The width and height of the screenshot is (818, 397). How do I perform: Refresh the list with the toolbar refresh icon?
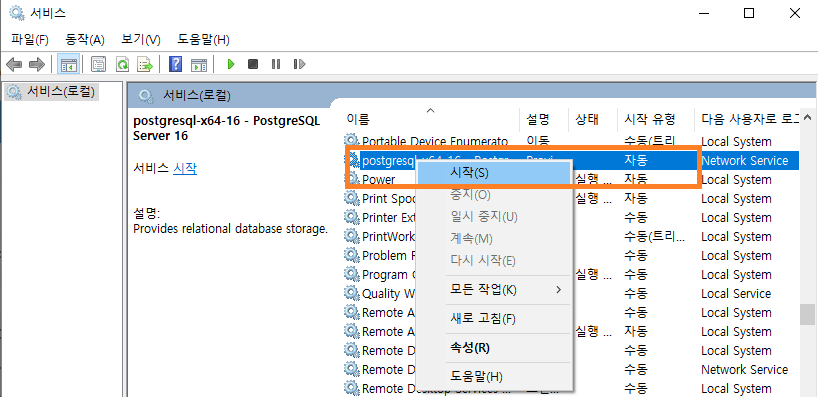point(122,64)
